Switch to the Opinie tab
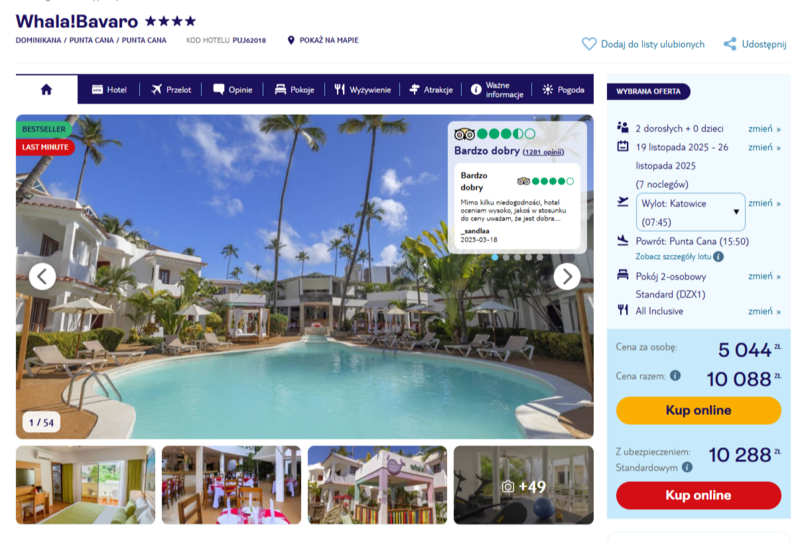Screen dimensions: 800x543 [x=233, y=90]
